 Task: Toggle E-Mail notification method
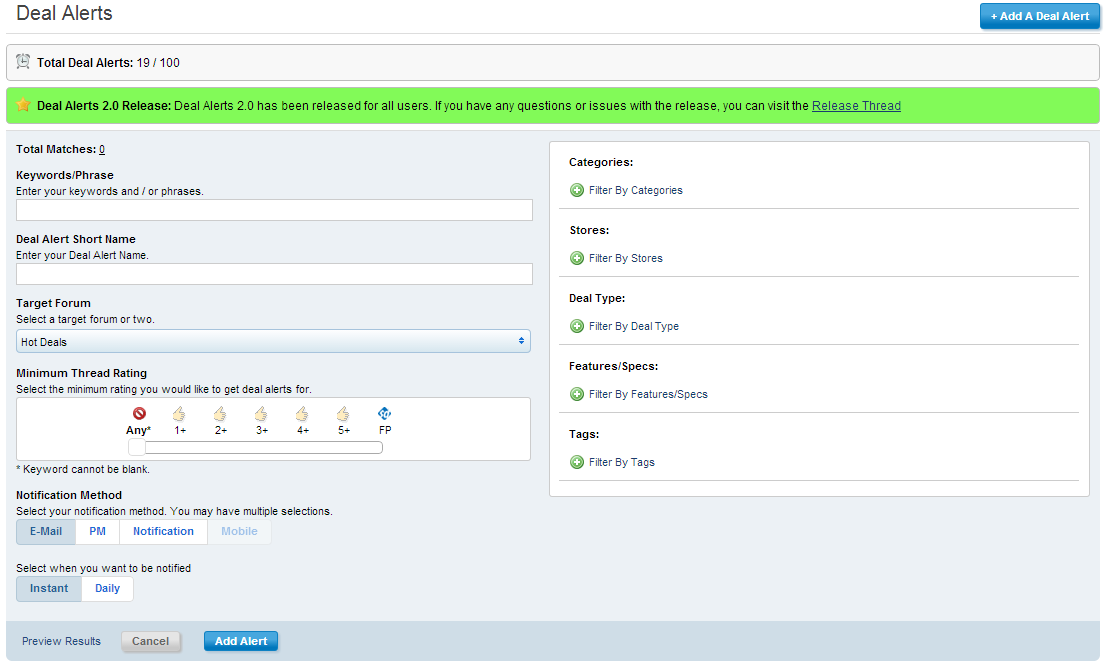tap(46, 532)
